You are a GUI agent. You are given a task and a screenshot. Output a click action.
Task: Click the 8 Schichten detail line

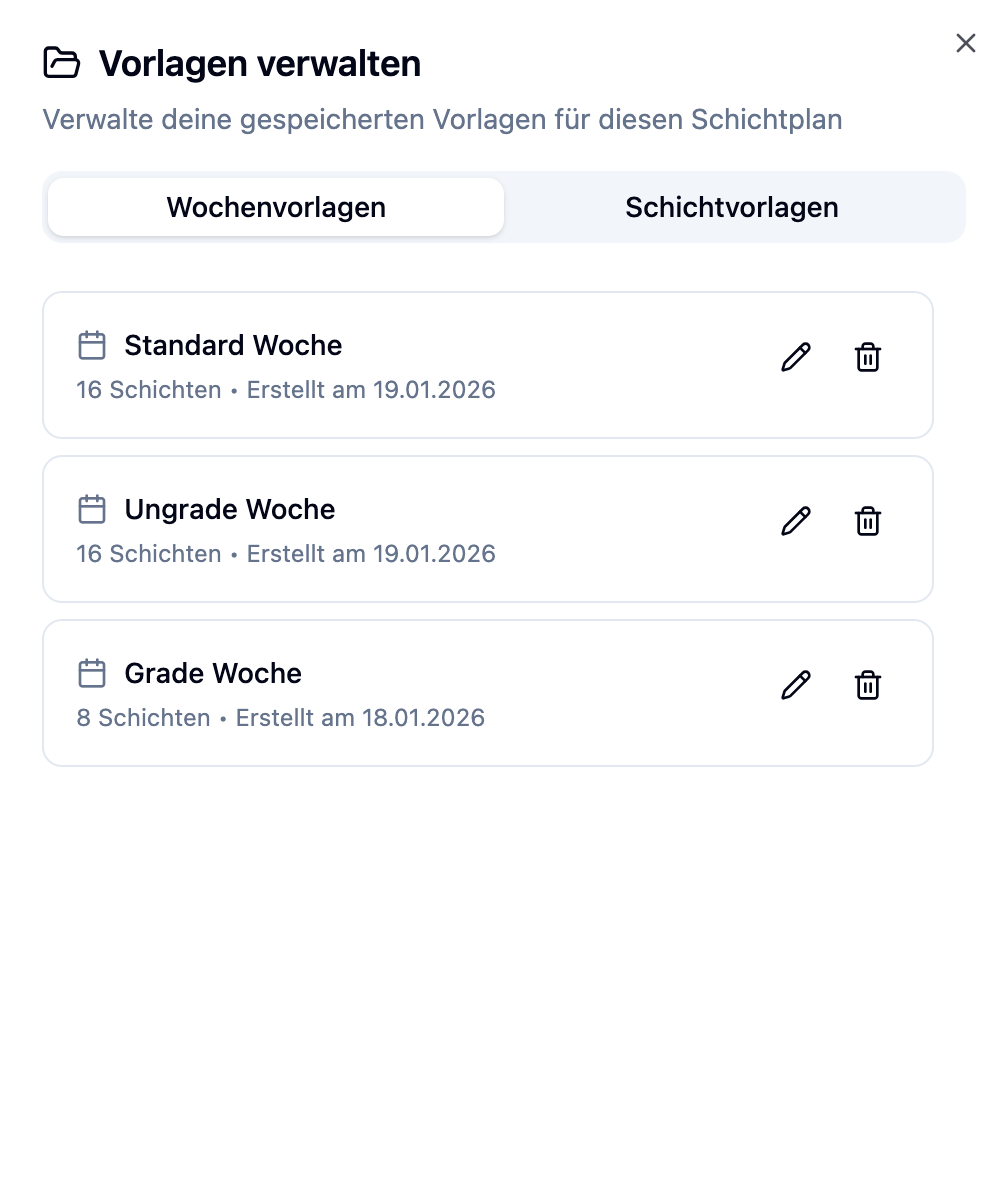[280, 718]
